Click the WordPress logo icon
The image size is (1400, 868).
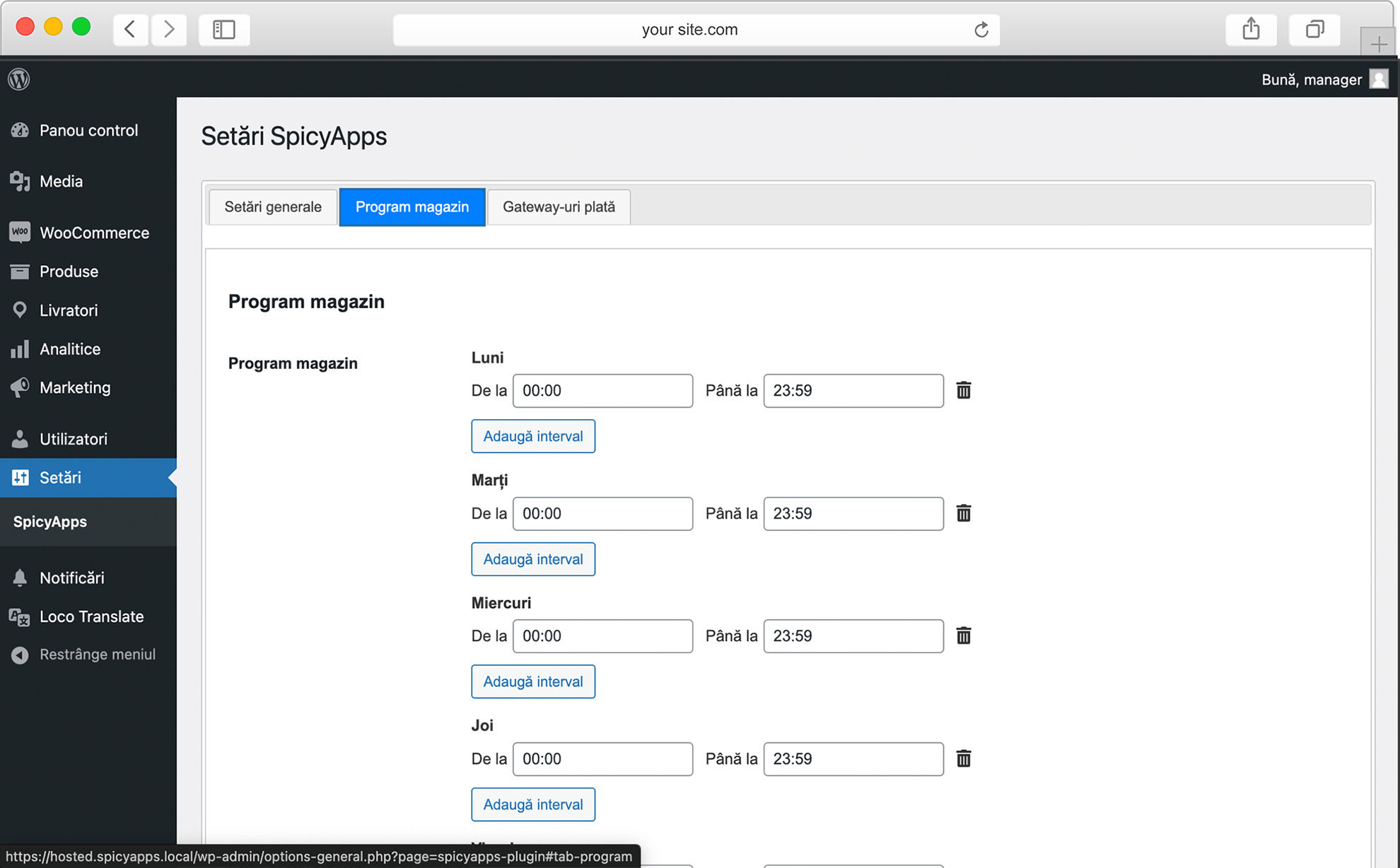[19, 78]
